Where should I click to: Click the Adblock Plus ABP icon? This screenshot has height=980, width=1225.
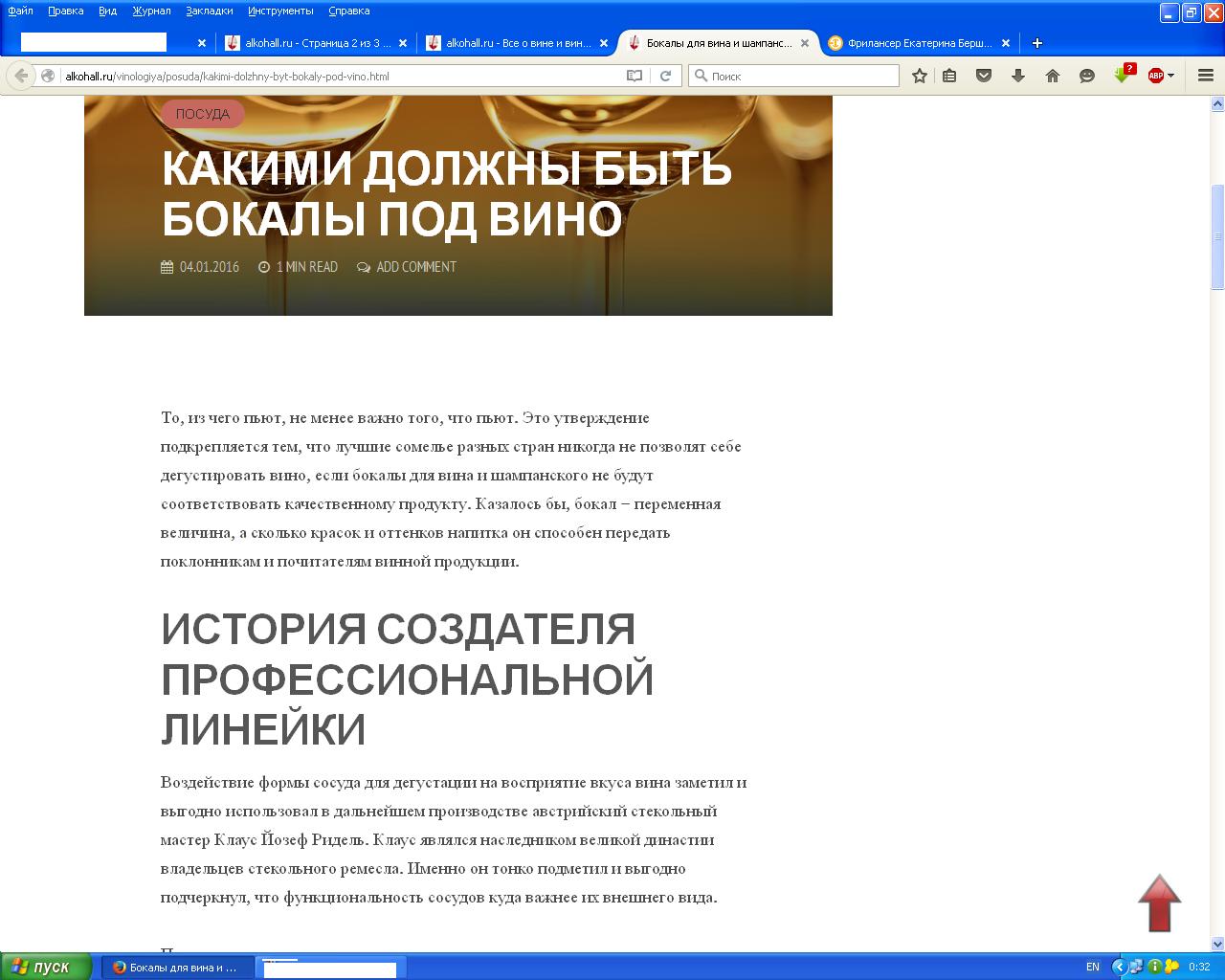click(1155, 76)
